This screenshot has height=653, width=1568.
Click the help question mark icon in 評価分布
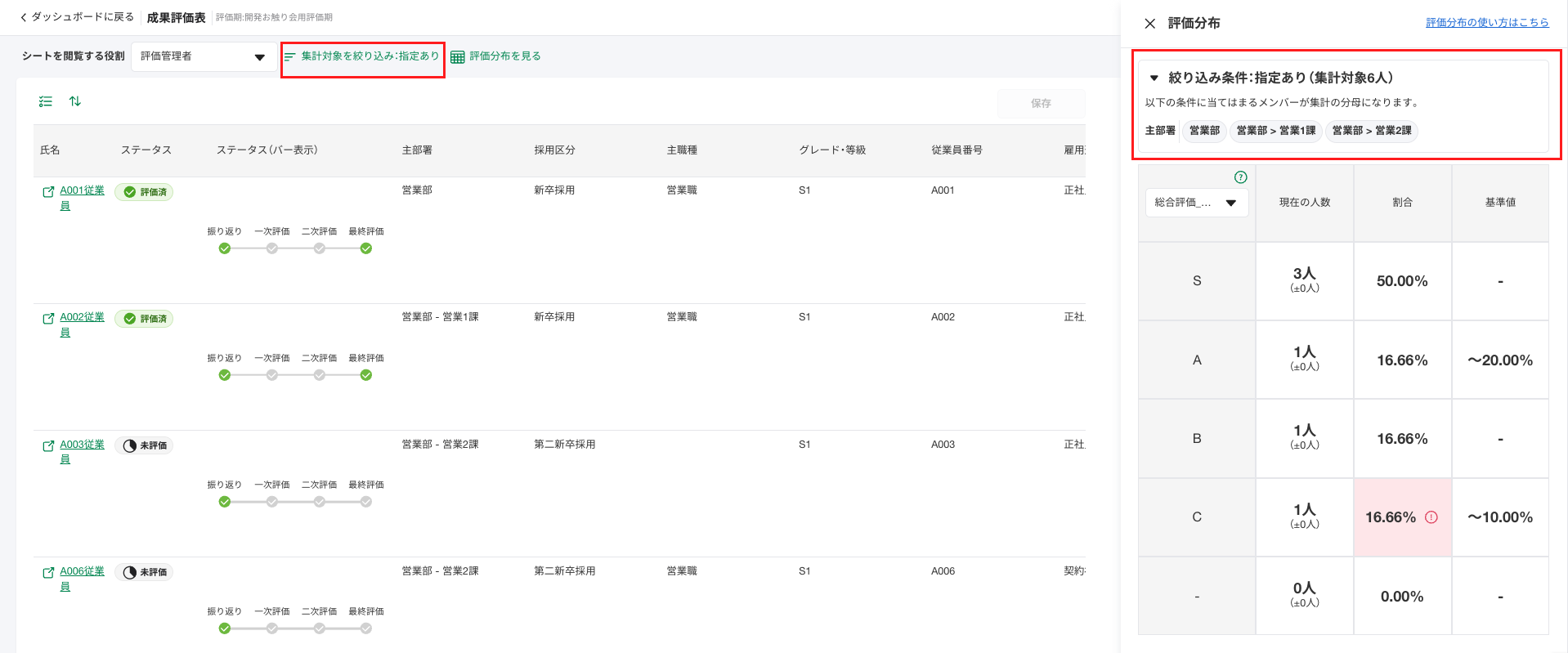point(1240,177)
